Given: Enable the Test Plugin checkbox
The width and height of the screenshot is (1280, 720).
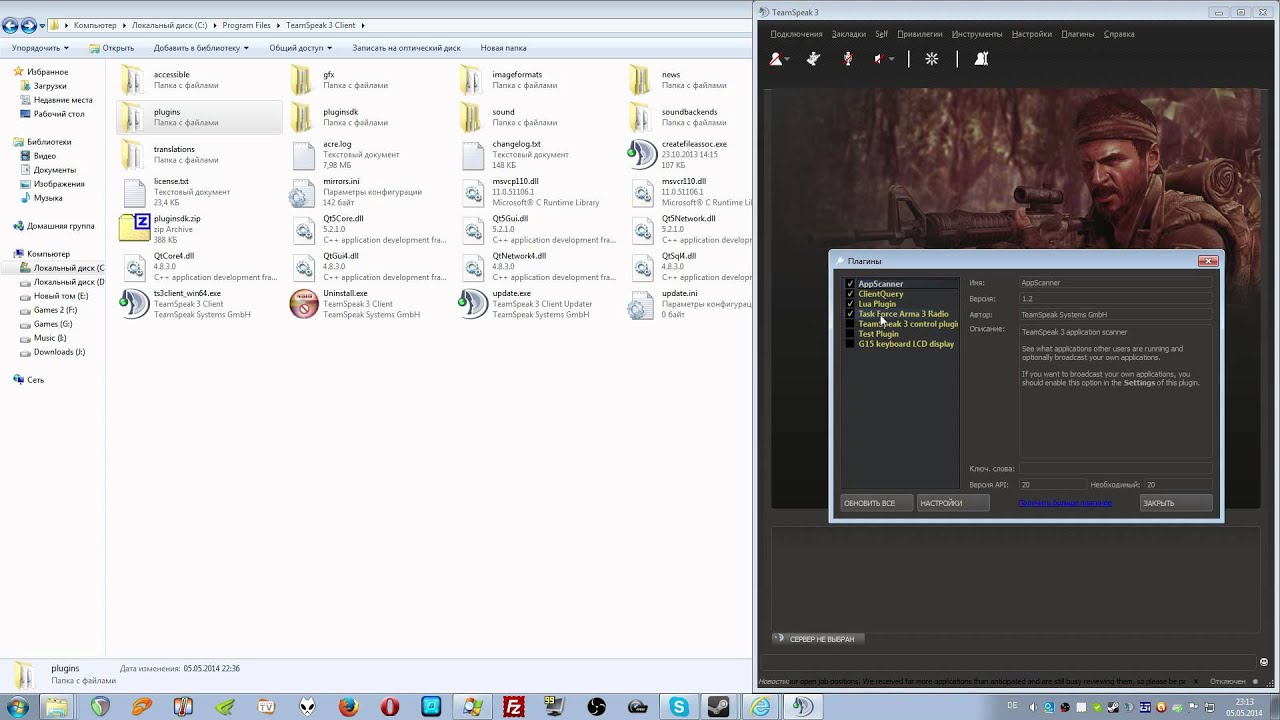Looking at the screenshot, I should click(850, 334).
